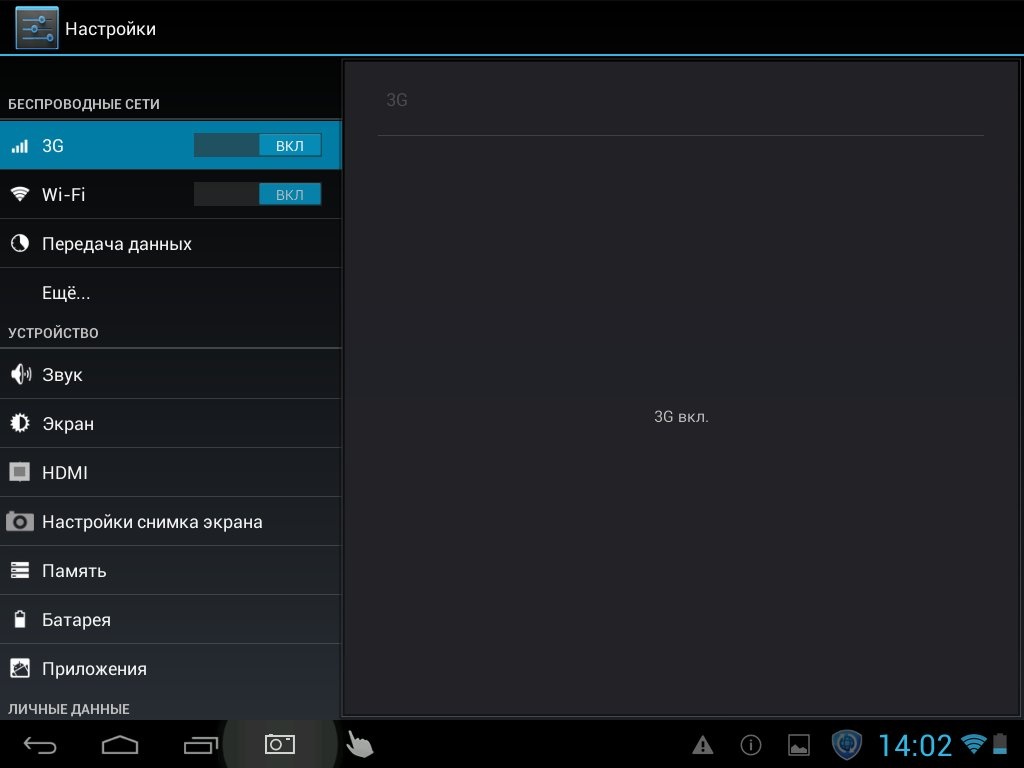Open Настройки снимка экрана

click(x=152, y=522)
